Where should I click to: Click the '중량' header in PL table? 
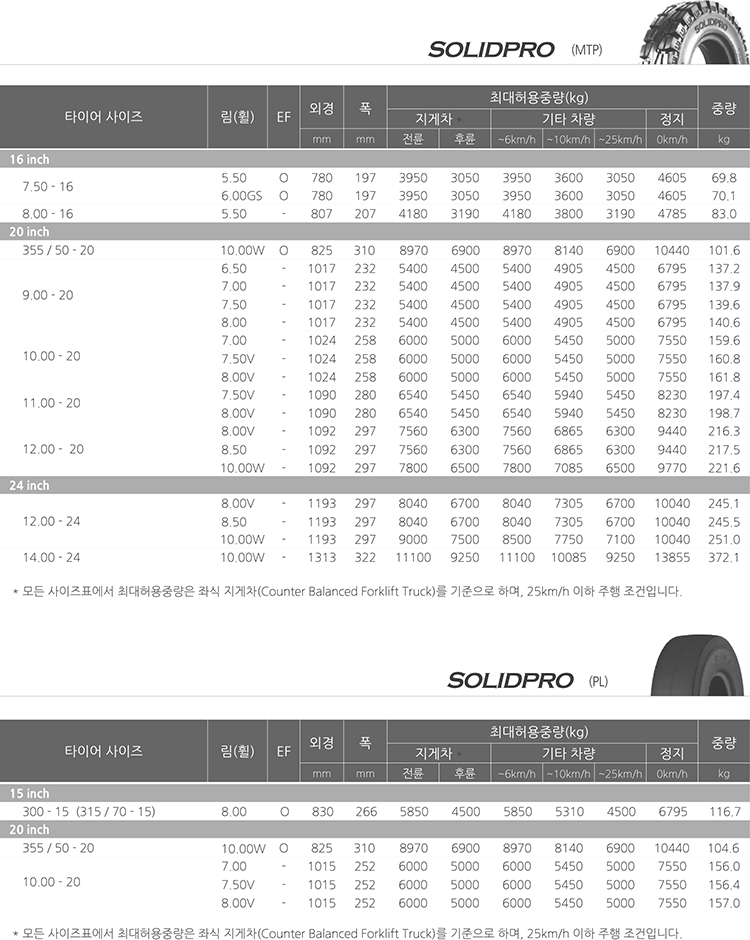coord(724,743)
